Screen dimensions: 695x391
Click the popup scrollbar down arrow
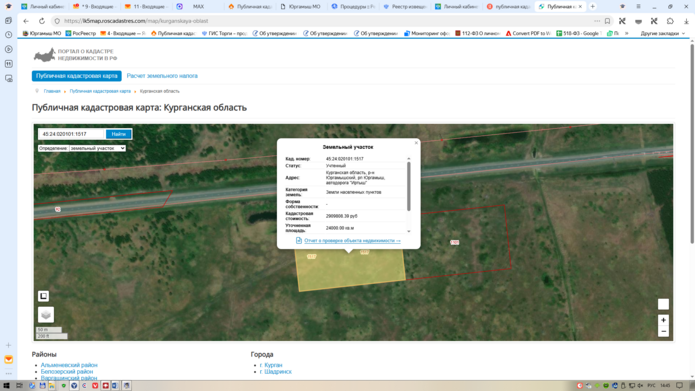tap(409, 231)
